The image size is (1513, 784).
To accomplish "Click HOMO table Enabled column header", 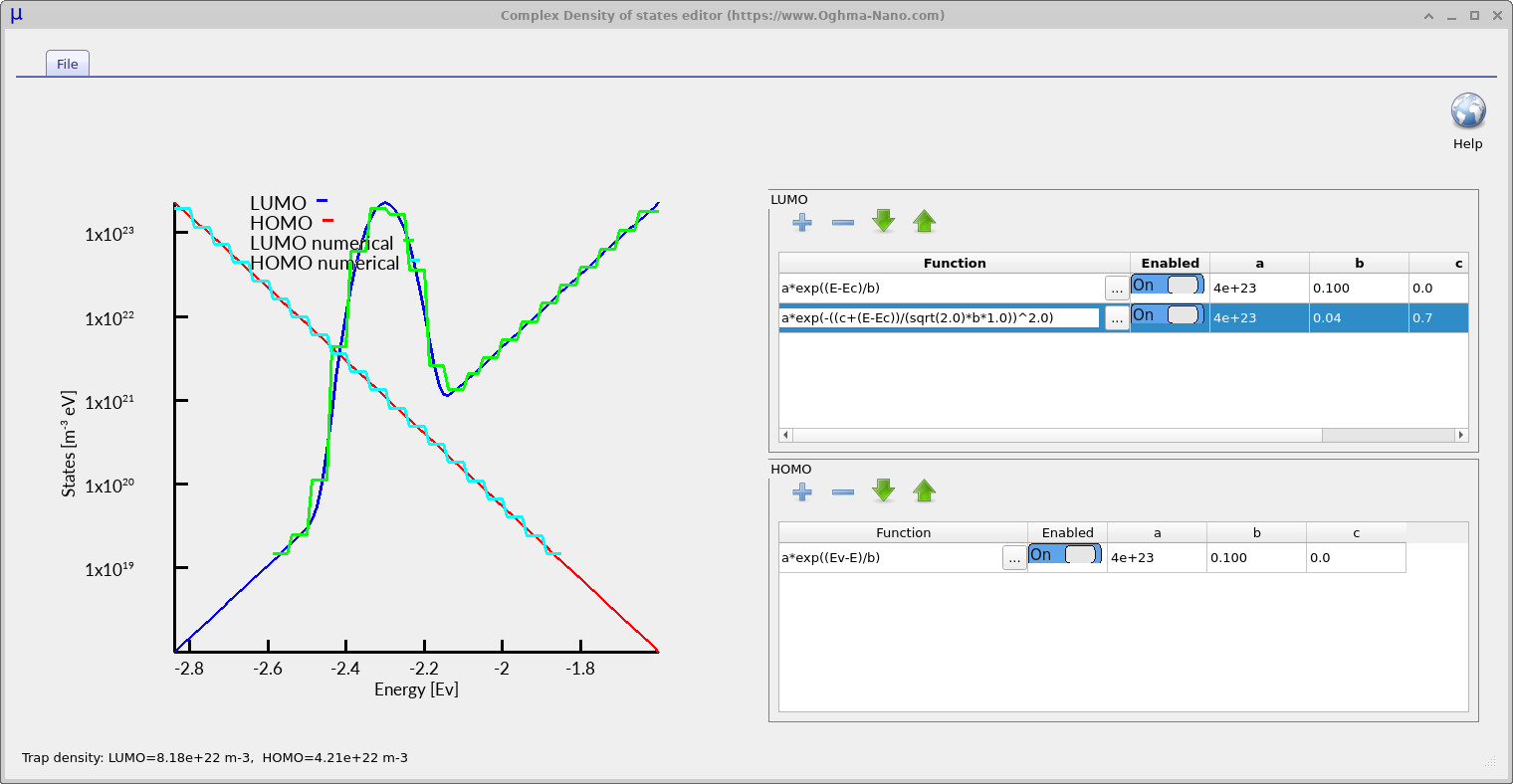I will pyautogui.click(x=1068, y=533).
